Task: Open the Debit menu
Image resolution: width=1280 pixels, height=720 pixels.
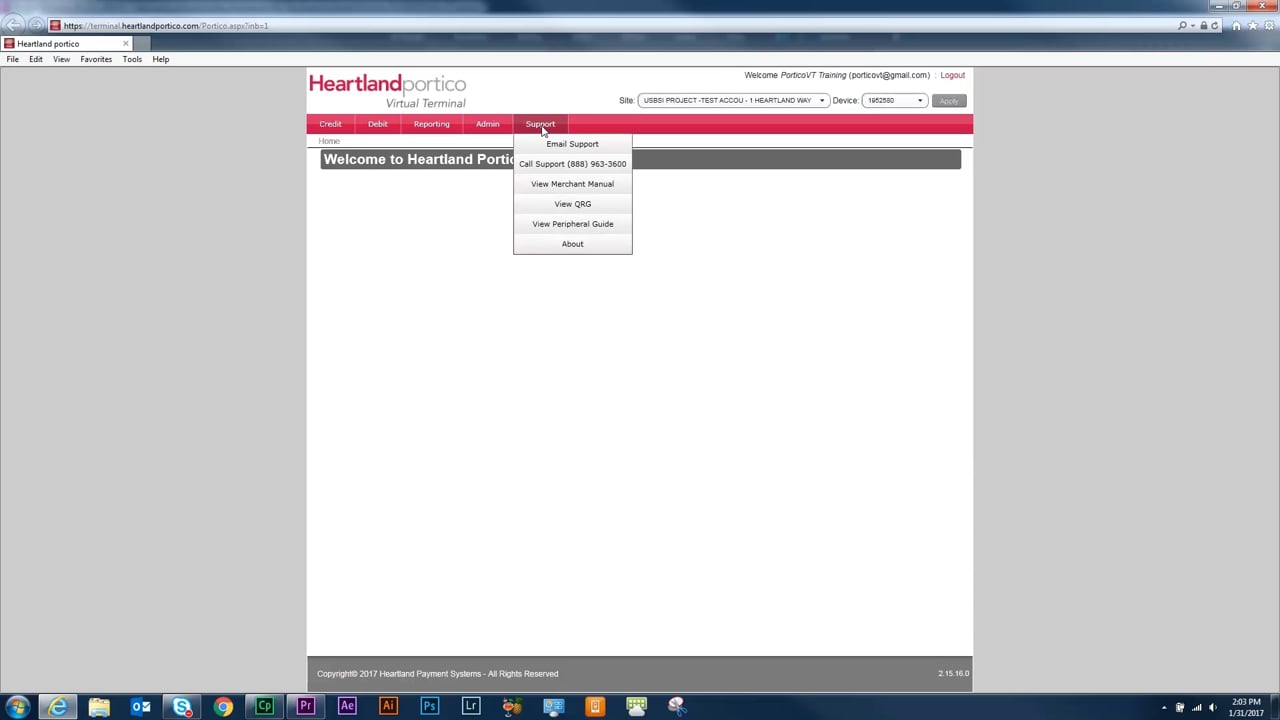Action: (x=377, y=124)
